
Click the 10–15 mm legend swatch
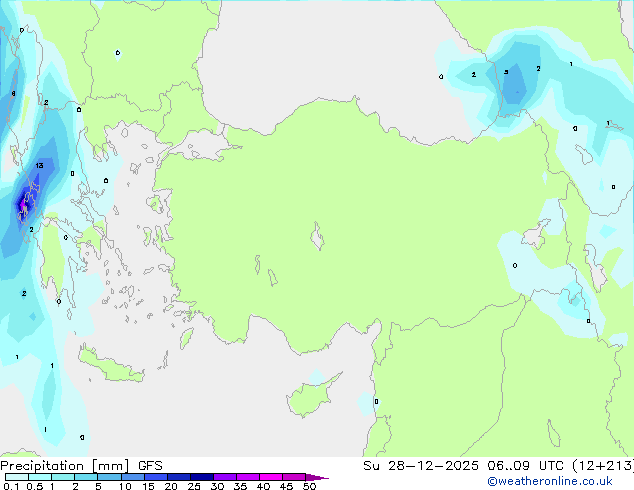point(132,477)
